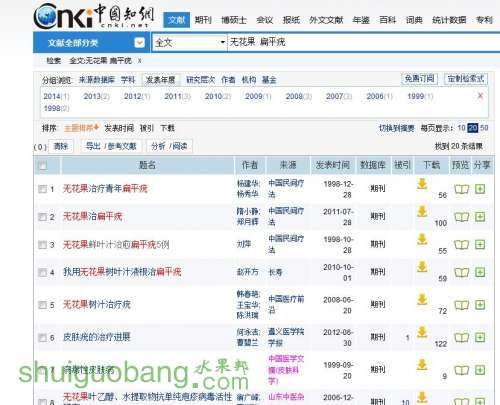Switch to the 期刊 tab

[x=203, y=20]
